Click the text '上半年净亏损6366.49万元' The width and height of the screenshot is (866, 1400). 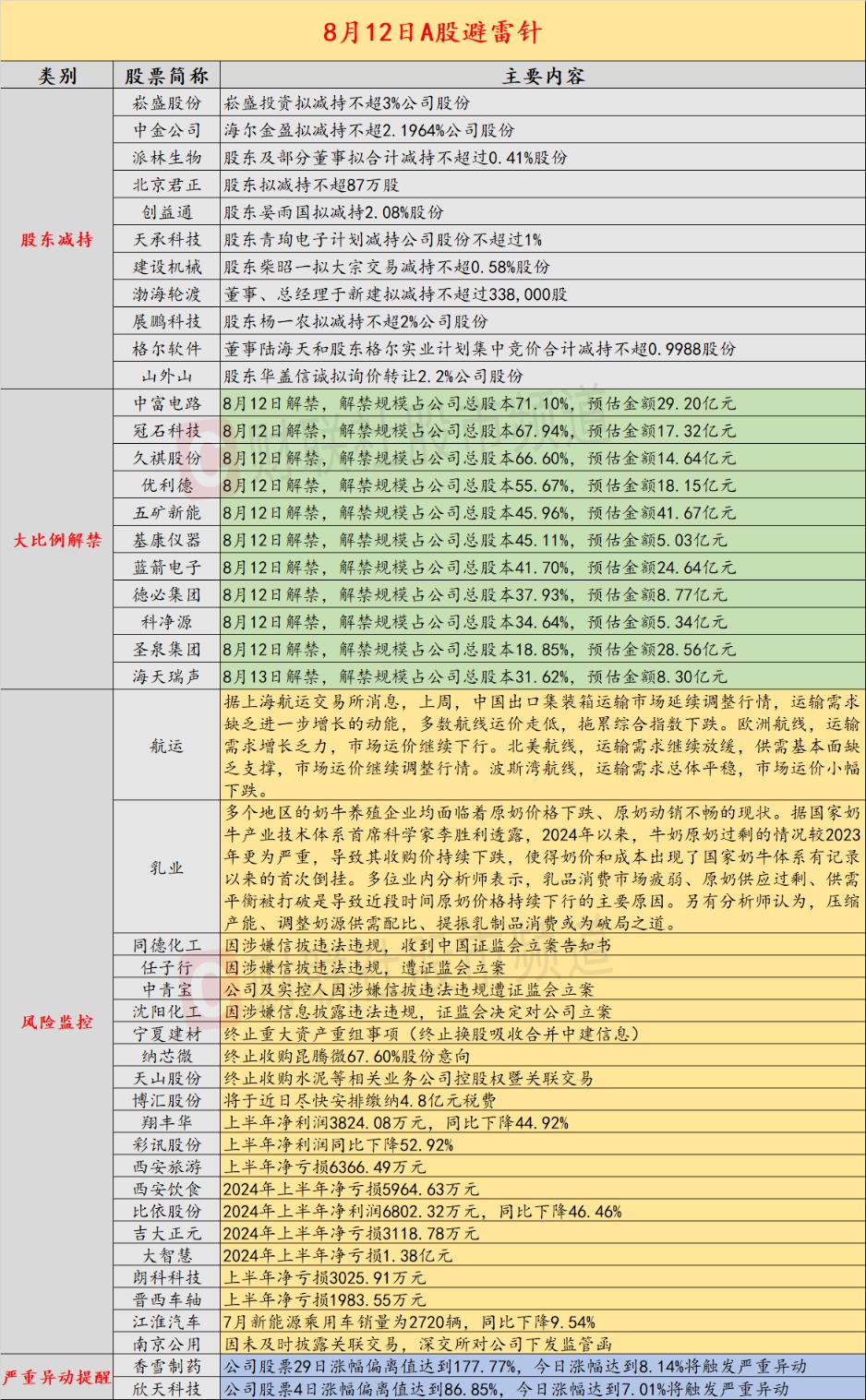pos(325,1167)
